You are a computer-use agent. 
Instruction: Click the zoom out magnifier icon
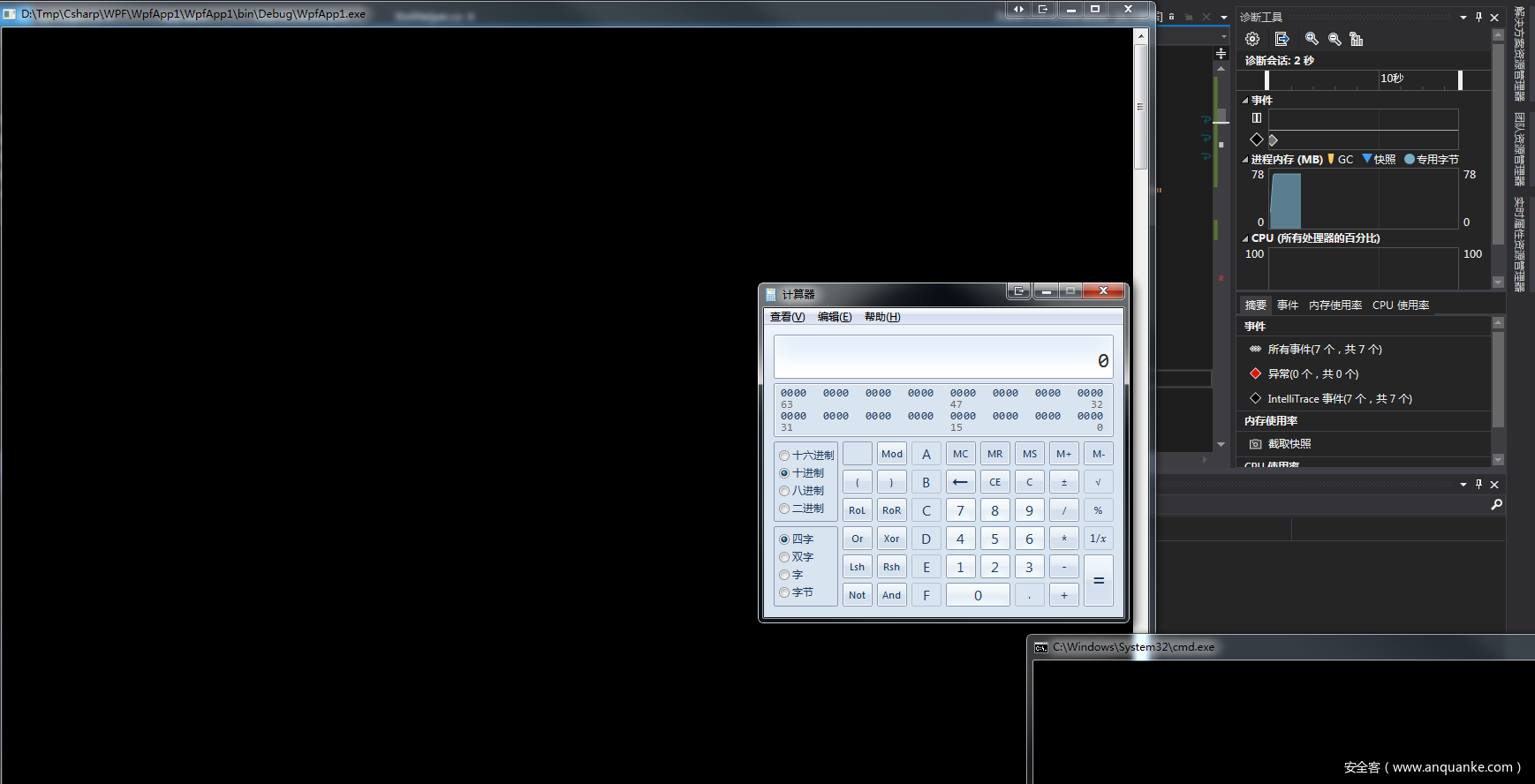tap(1335, 39)
